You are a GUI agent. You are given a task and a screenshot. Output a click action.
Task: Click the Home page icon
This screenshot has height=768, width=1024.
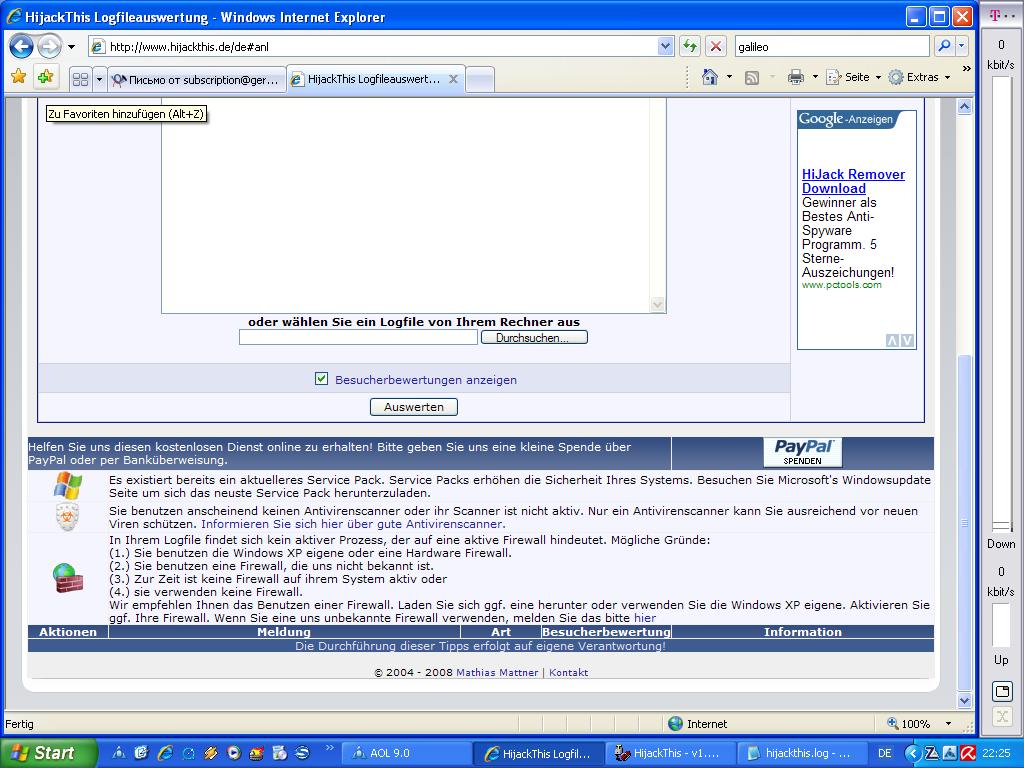(x=709, y=77)
